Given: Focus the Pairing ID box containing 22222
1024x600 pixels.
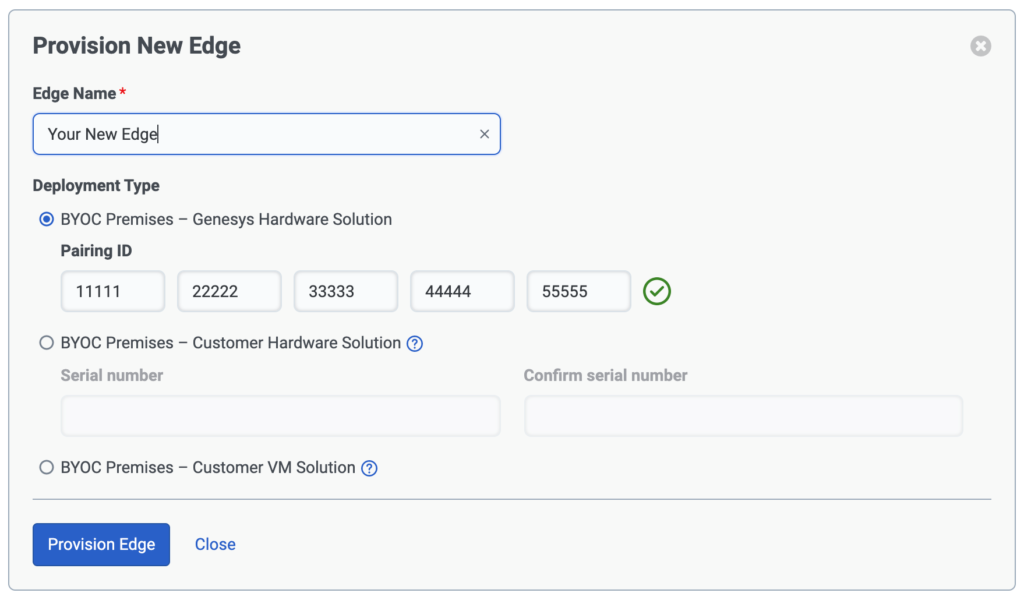Looking at the screenshot, I should click(x=229, y=291).
